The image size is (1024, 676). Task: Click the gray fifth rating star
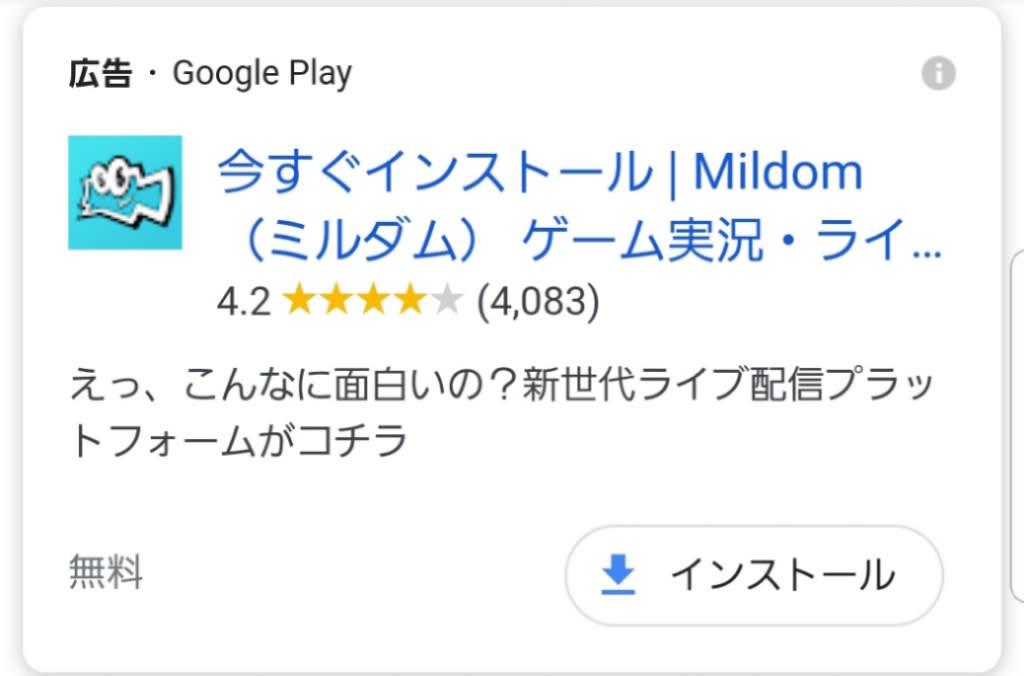447,300
